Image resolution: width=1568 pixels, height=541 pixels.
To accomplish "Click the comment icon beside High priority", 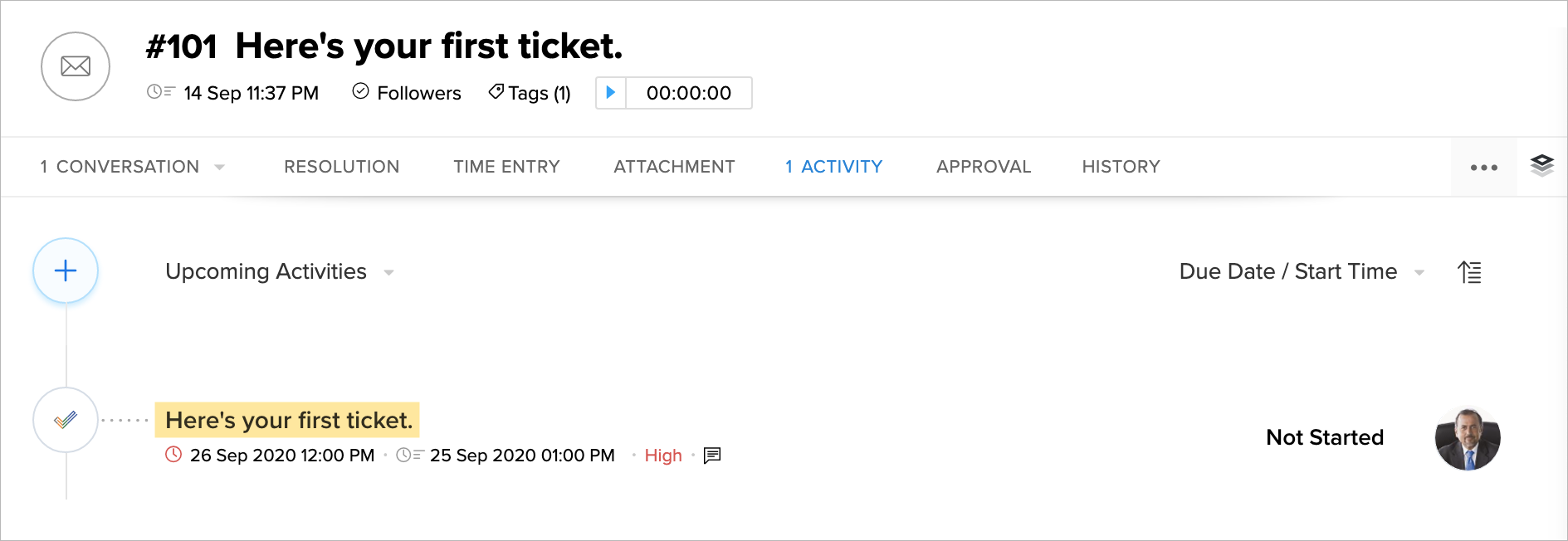I will 712,456.
